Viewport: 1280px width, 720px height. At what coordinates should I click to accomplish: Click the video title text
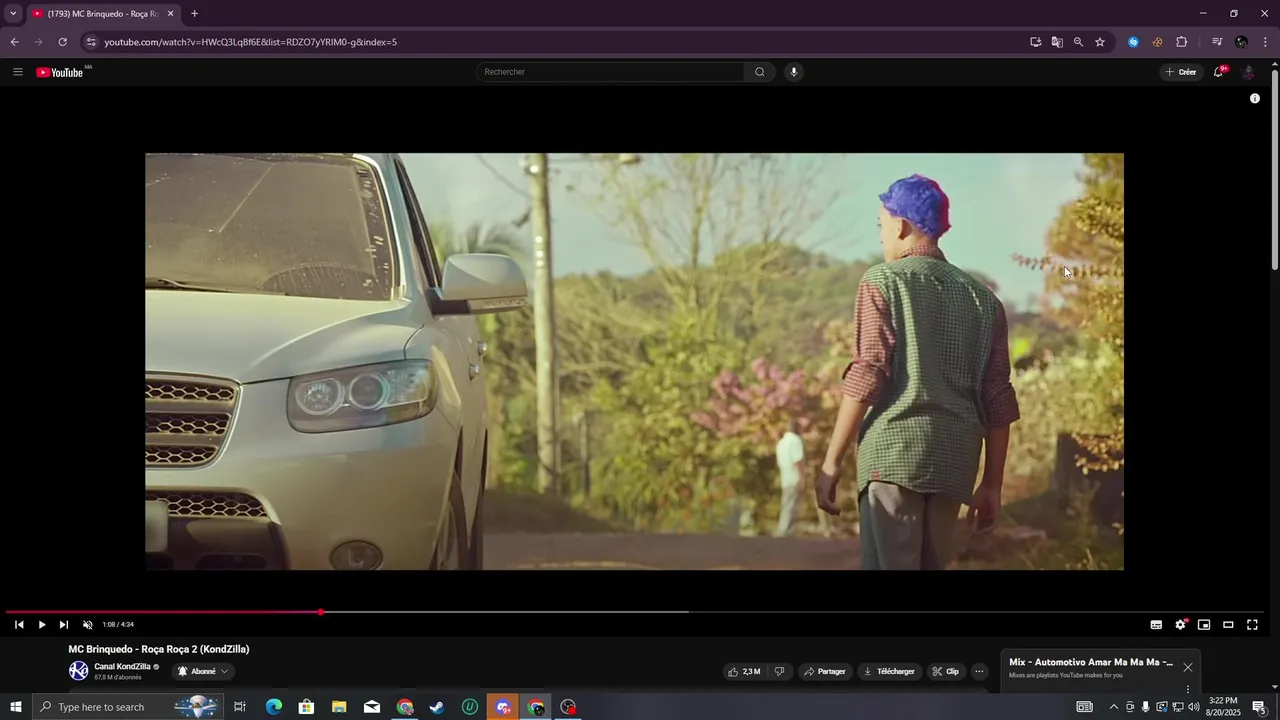[x=159, y=649]
